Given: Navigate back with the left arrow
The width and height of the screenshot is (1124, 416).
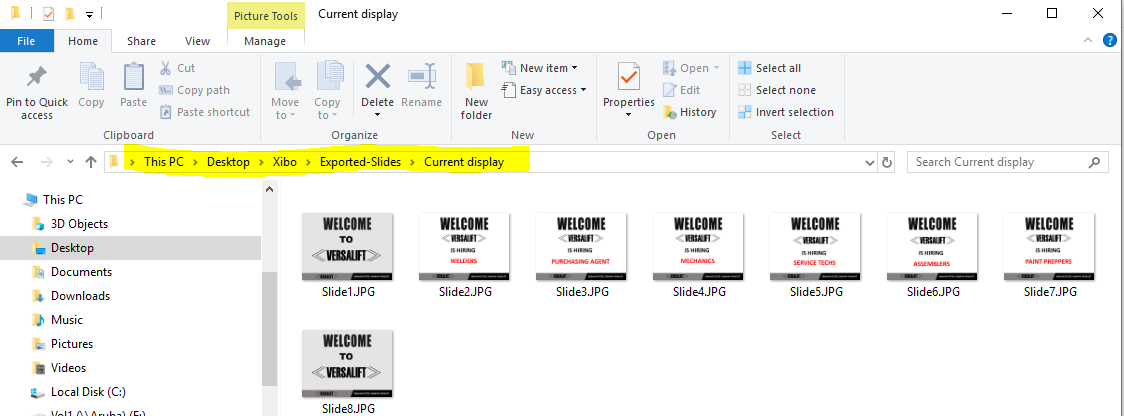Looking at the screenshot, I should coord(17,162).
